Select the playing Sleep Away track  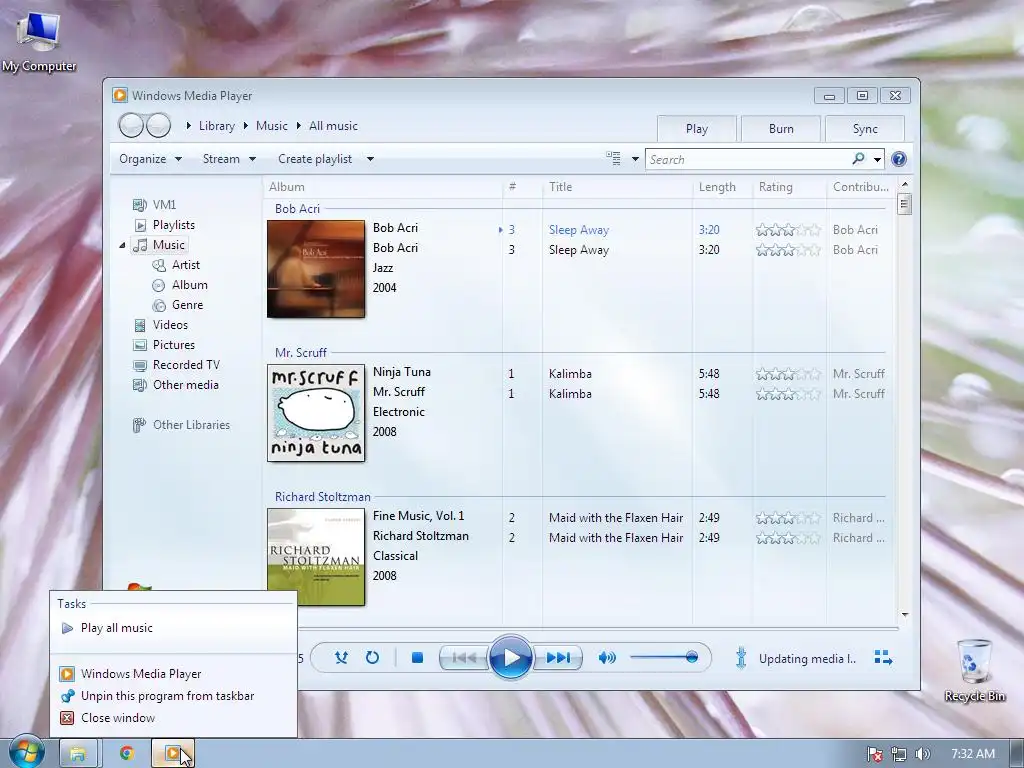pos(579,230)
